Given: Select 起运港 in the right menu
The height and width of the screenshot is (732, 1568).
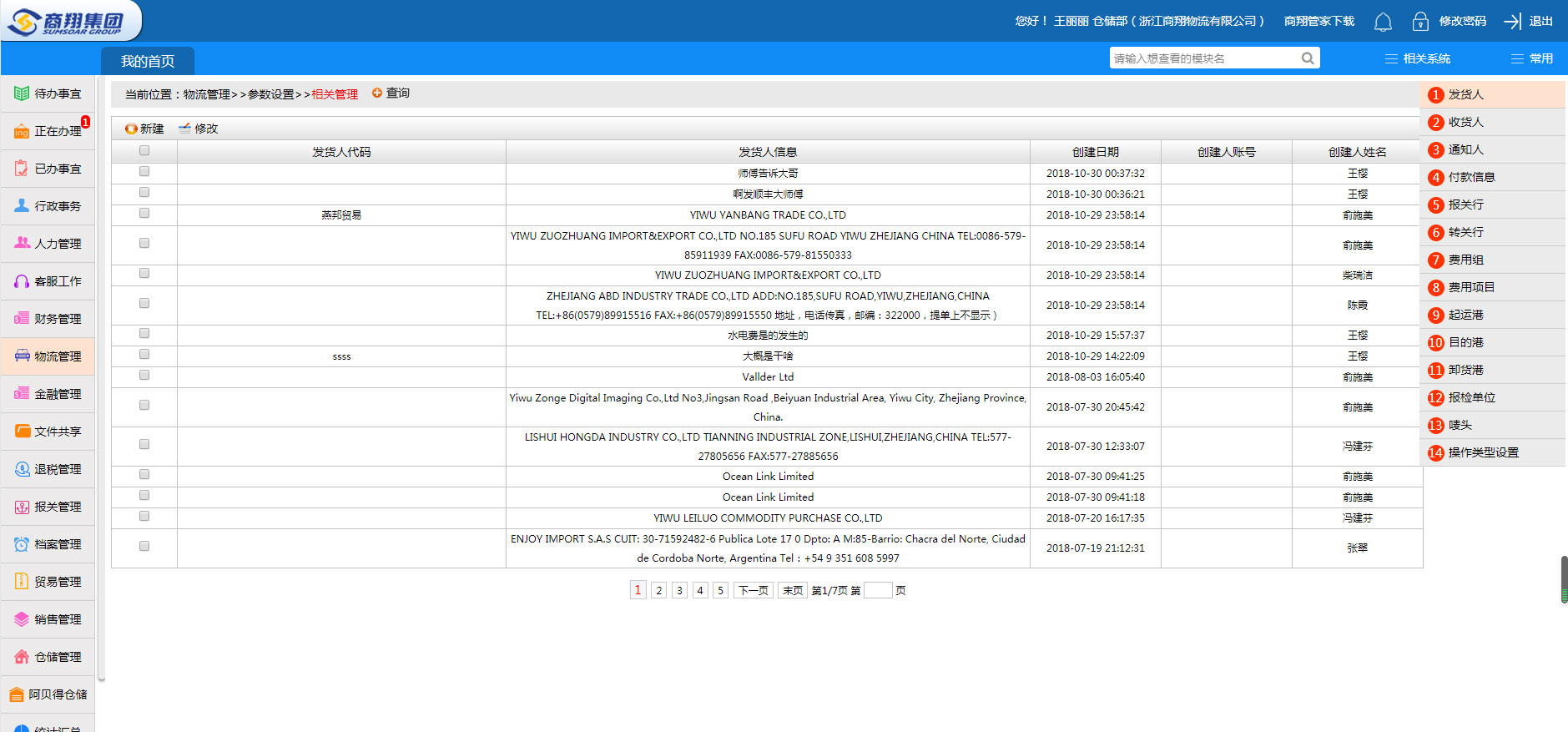Looking at the screenshot, I should pos(1492,315).
